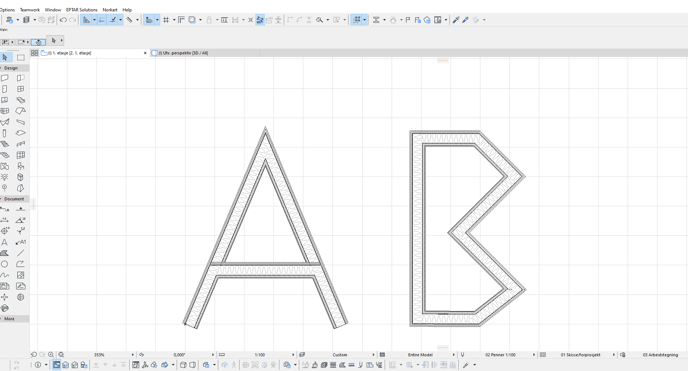Open the Custom layer combination dropdown
The width and height of the screenshot is (688, 371).
coord(373,354)
